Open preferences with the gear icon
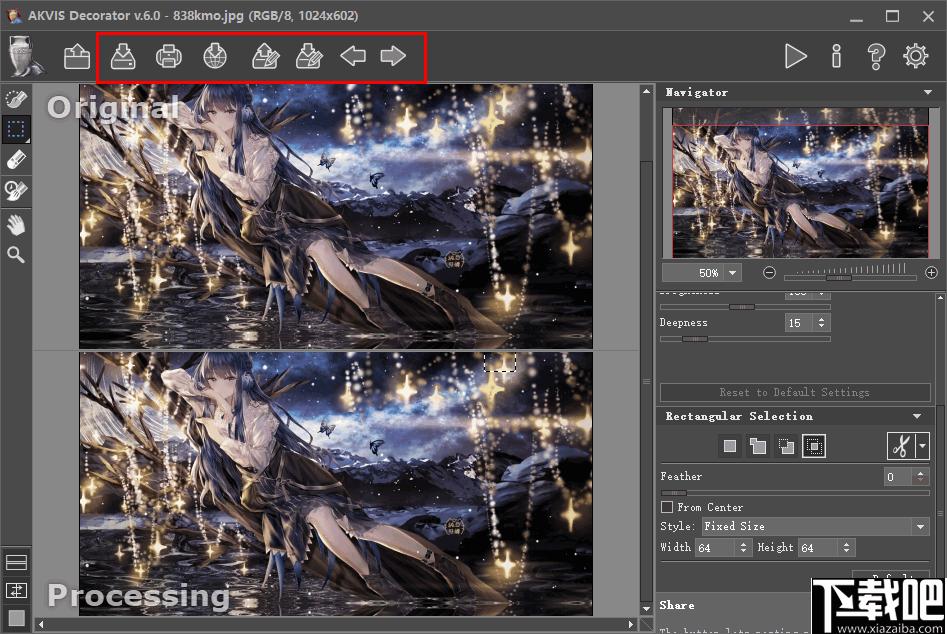Viewport: 947px width, 634px height. tap(916, 56)
